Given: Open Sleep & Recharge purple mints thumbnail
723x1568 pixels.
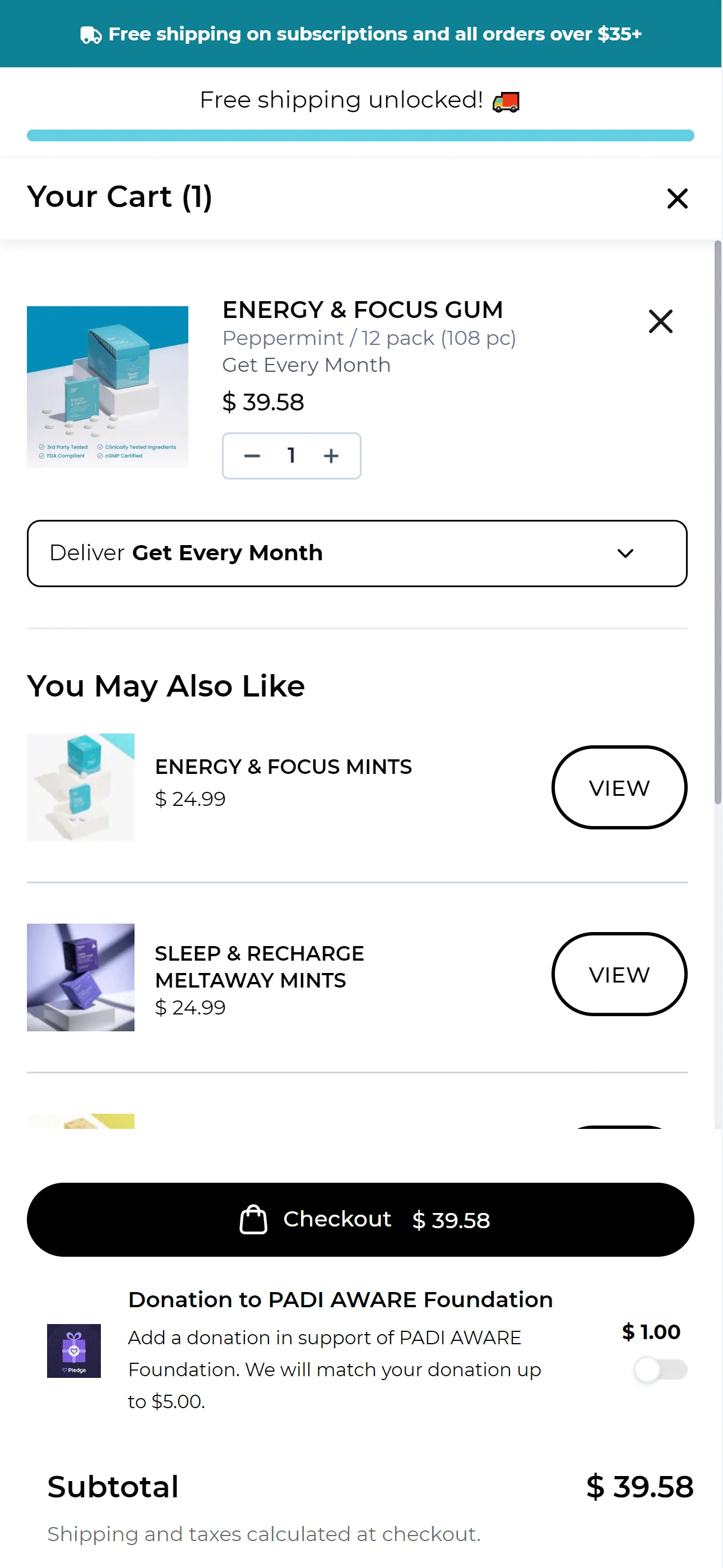Looking at the screenshot, I should click(x=80, y=977).
